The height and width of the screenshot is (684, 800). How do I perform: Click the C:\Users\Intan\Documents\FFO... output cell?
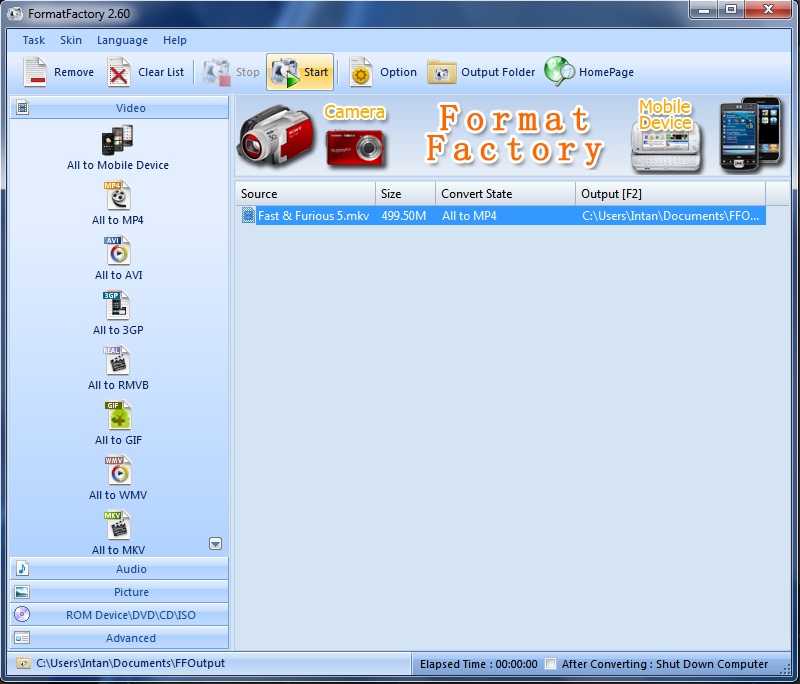670,216
